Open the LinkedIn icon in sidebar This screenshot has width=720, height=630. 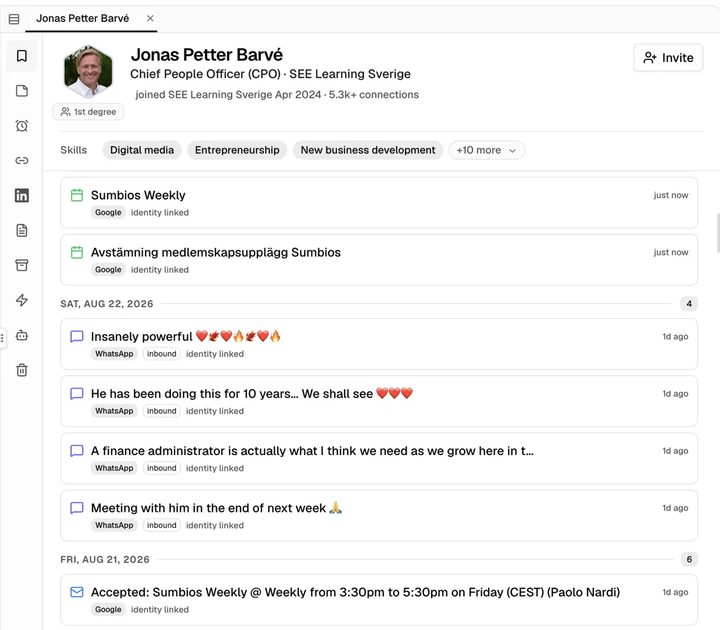click(22, 196)
